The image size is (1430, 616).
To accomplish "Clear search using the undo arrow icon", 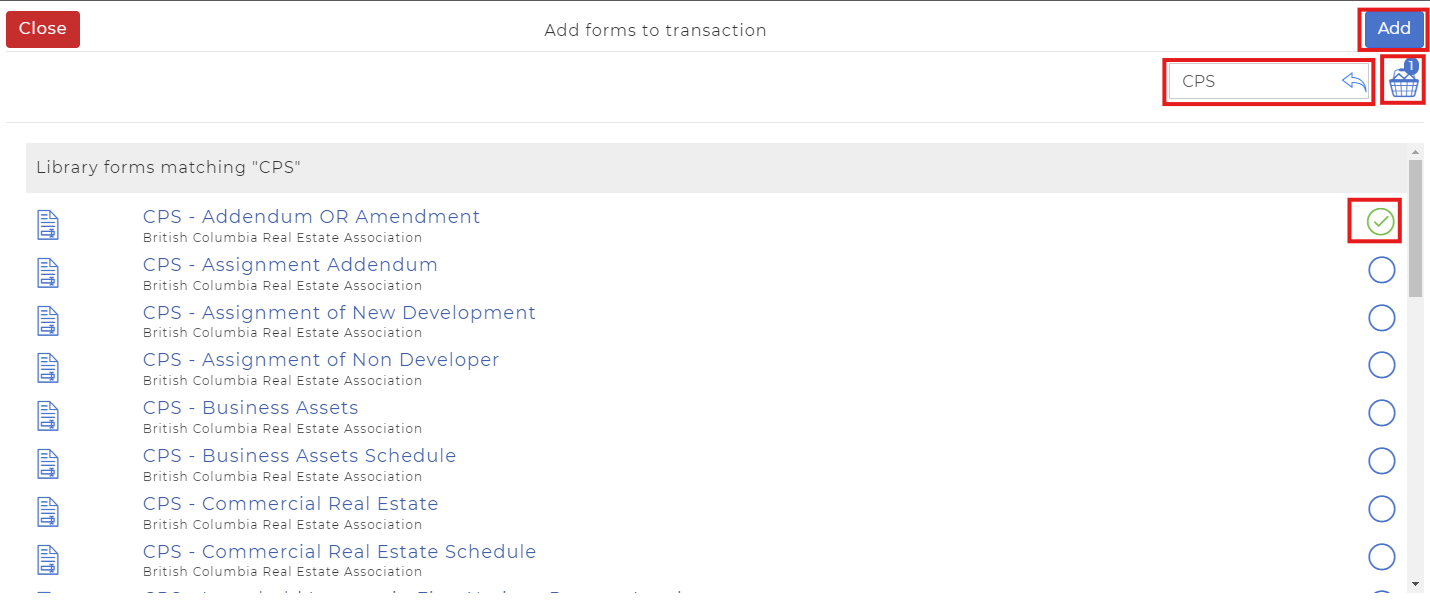I will click(x=1353, y=81).
